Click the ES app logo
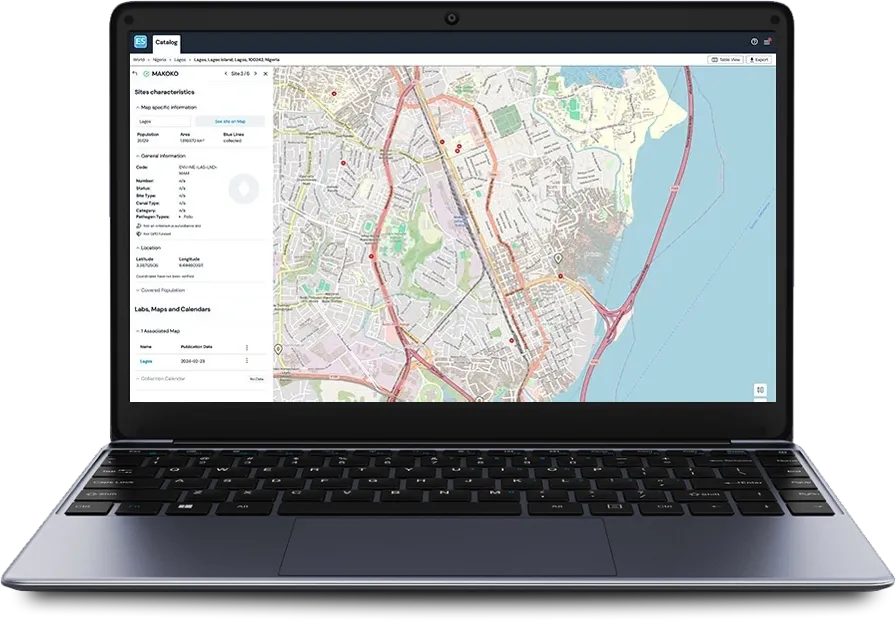The height and width of the screenshot is (621, 896). [140, 42]
